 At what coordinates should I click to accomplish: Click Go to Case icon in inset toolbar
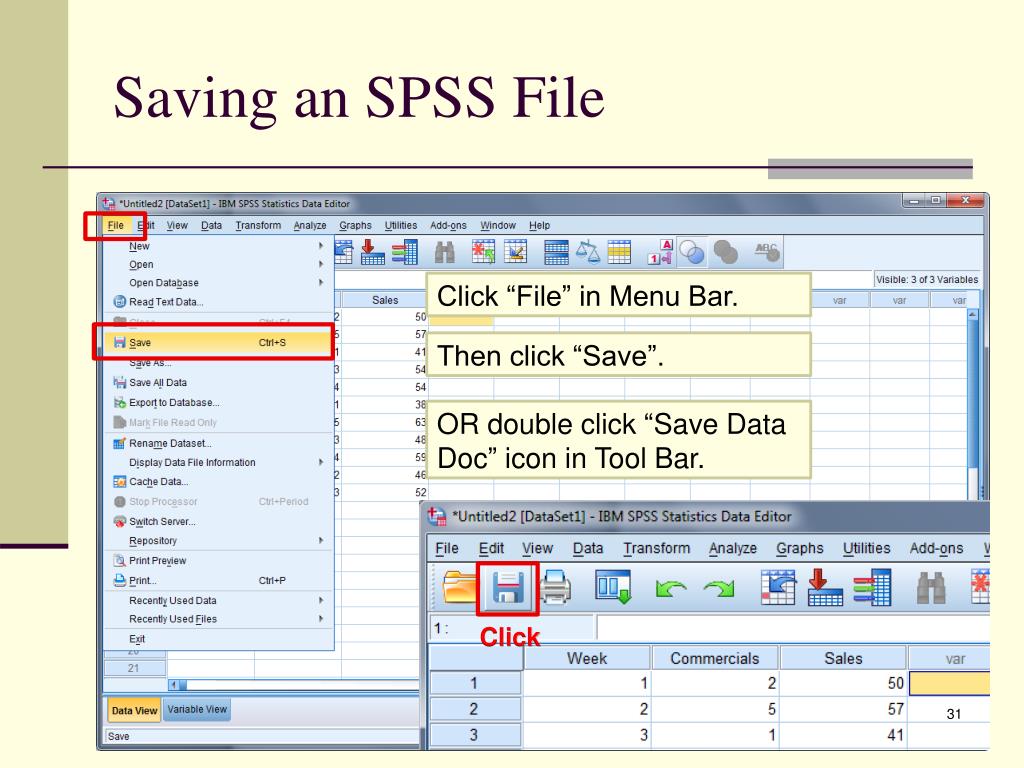[778, 586]
